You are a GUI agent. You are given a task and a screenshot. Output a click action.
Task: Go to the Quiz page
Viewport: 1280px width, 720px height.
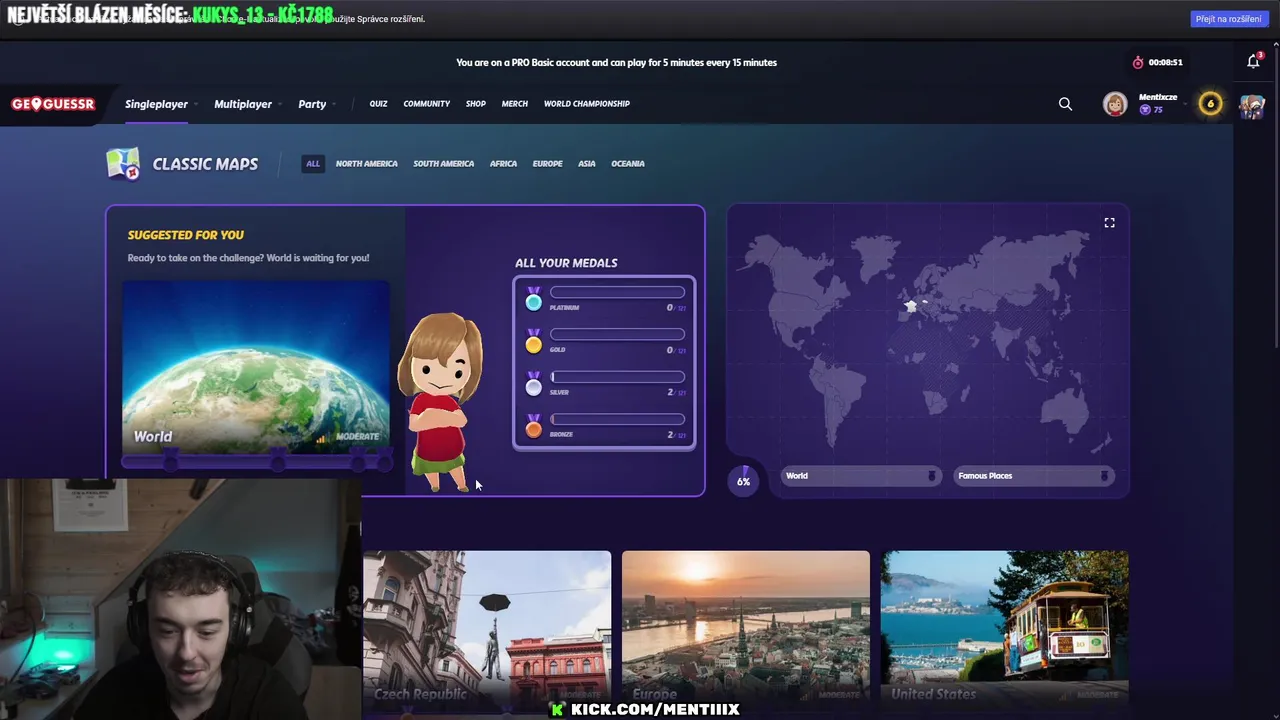(378, 104)
